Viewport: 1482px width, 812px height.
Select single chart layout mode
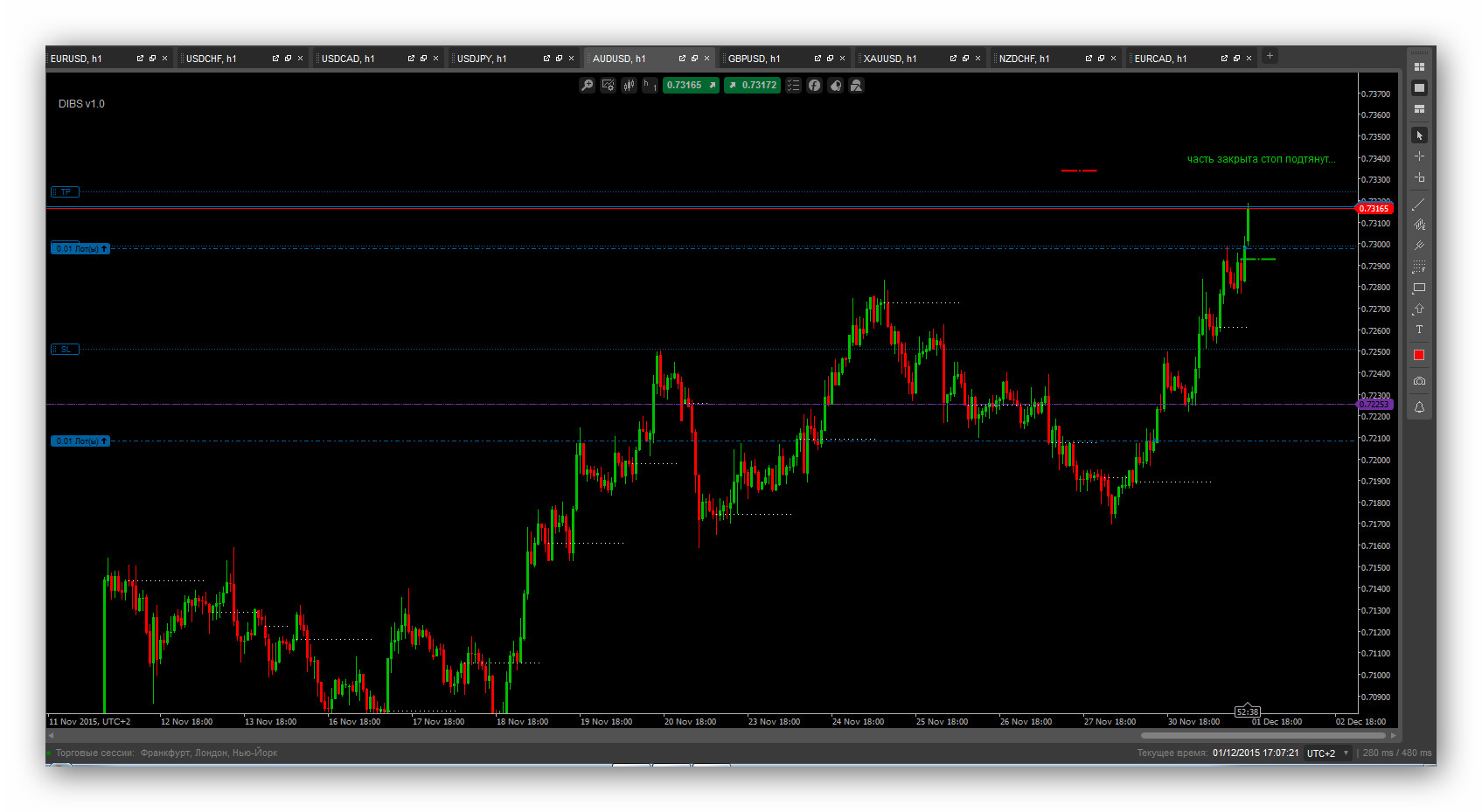1419,87
